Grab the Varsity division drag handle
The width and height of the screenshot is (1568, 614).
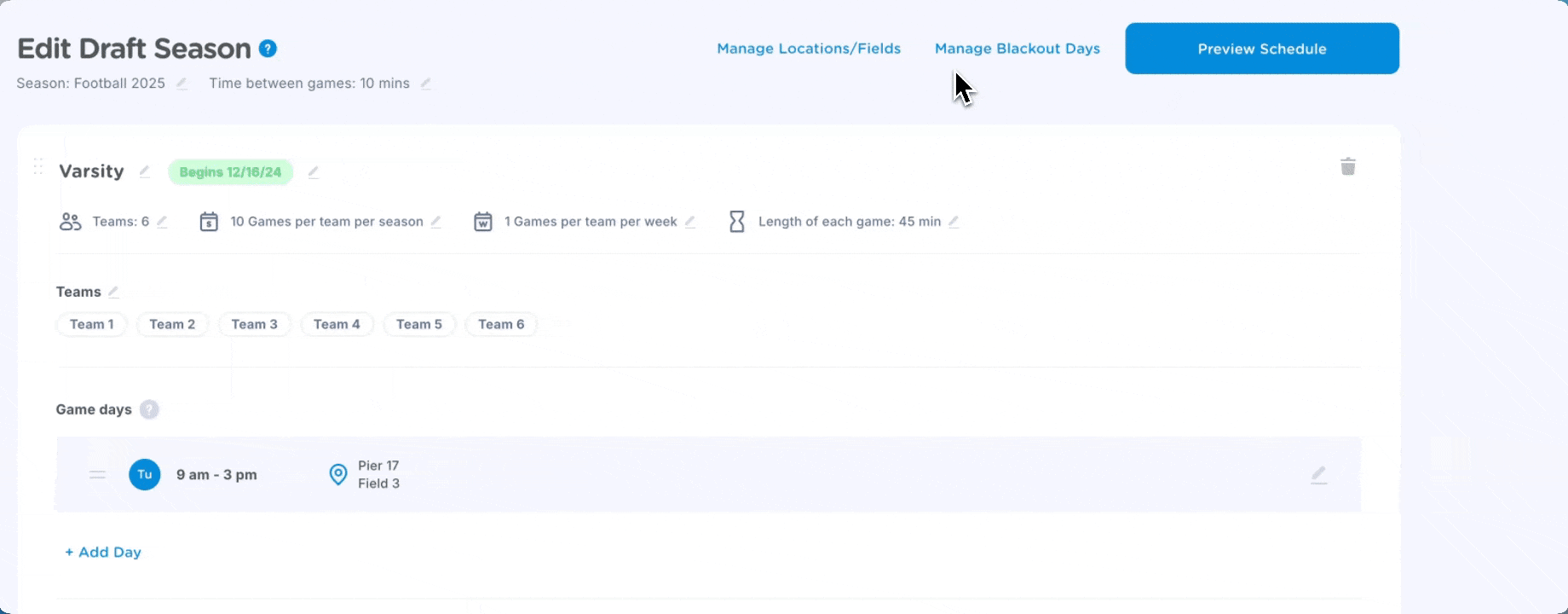pos(38,166)
